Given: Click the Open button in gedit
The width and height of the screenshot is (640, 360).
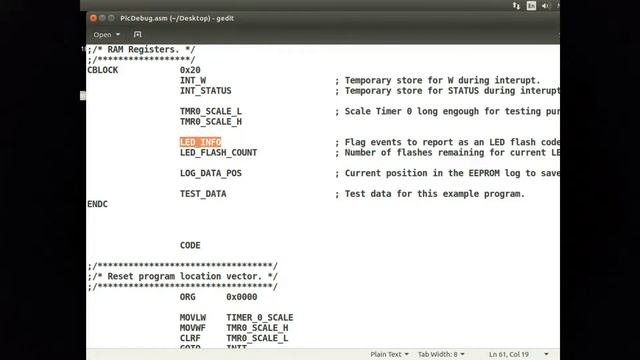Looking at the screenshot, I should [102, 35].
